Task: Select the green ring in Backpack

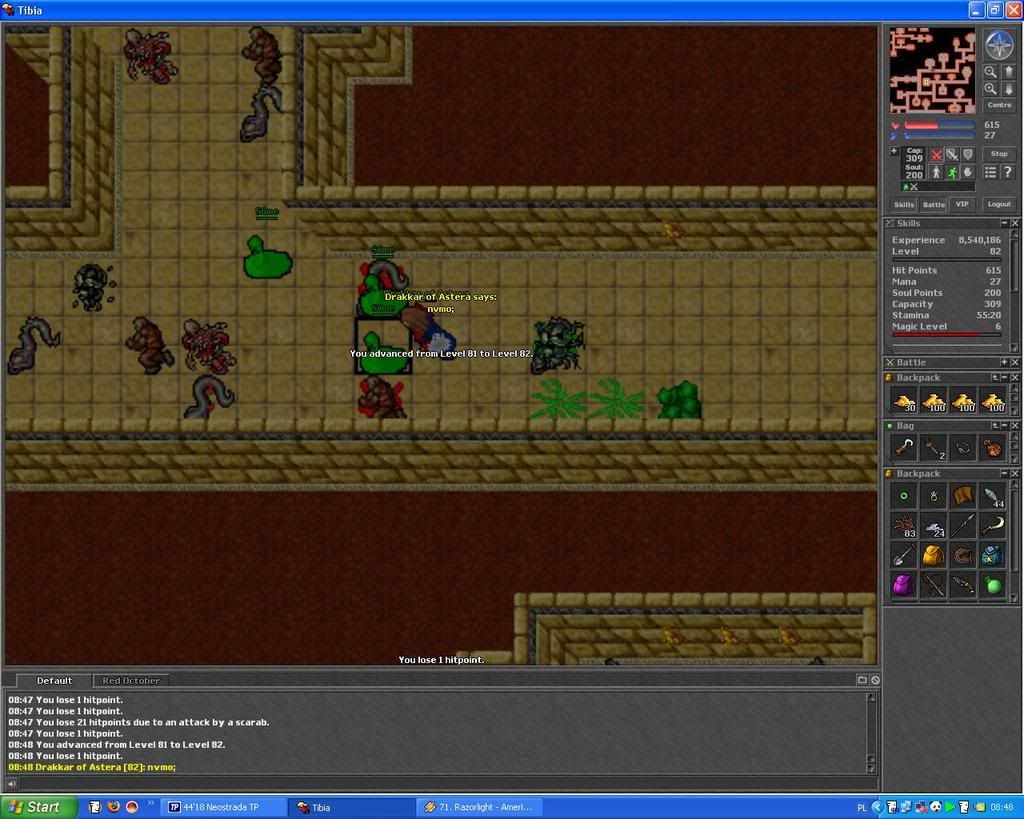Action: pos(904,496)
